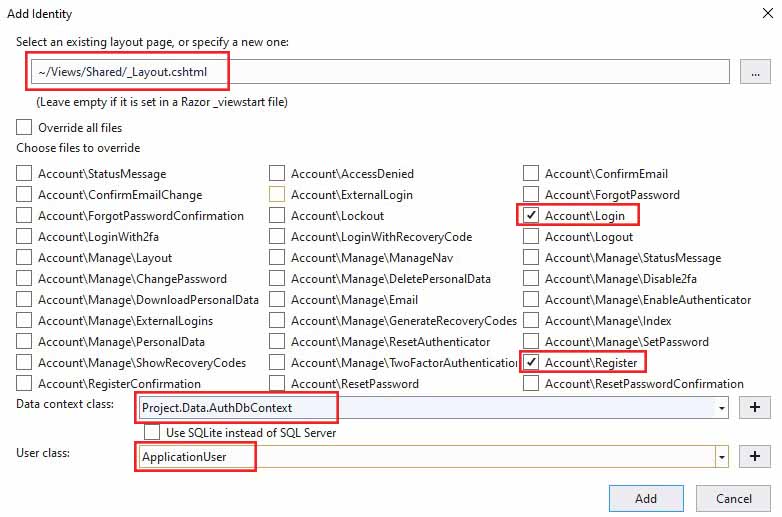
Task: Uncheck the Account\Register checkbox
Action: tap(531, 362)
